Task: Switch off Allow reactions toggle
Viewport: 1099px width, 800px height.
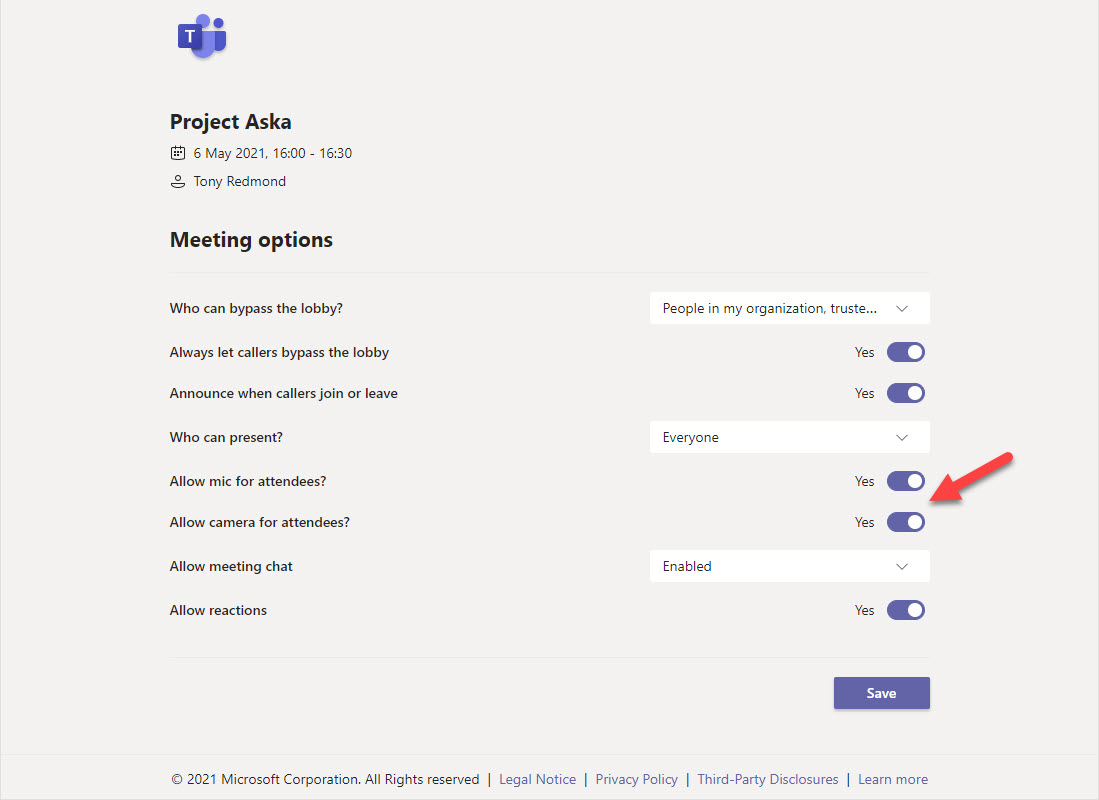Action: (906, 610)
